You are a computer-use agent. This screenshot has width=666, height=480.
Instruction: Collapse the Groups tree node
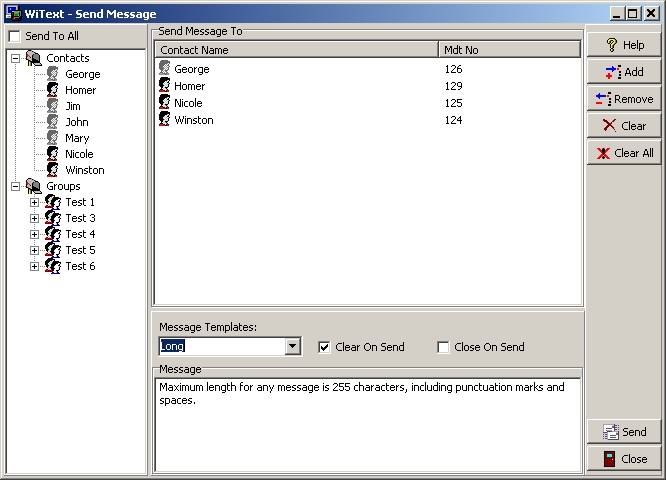click(x=15, y=186)
